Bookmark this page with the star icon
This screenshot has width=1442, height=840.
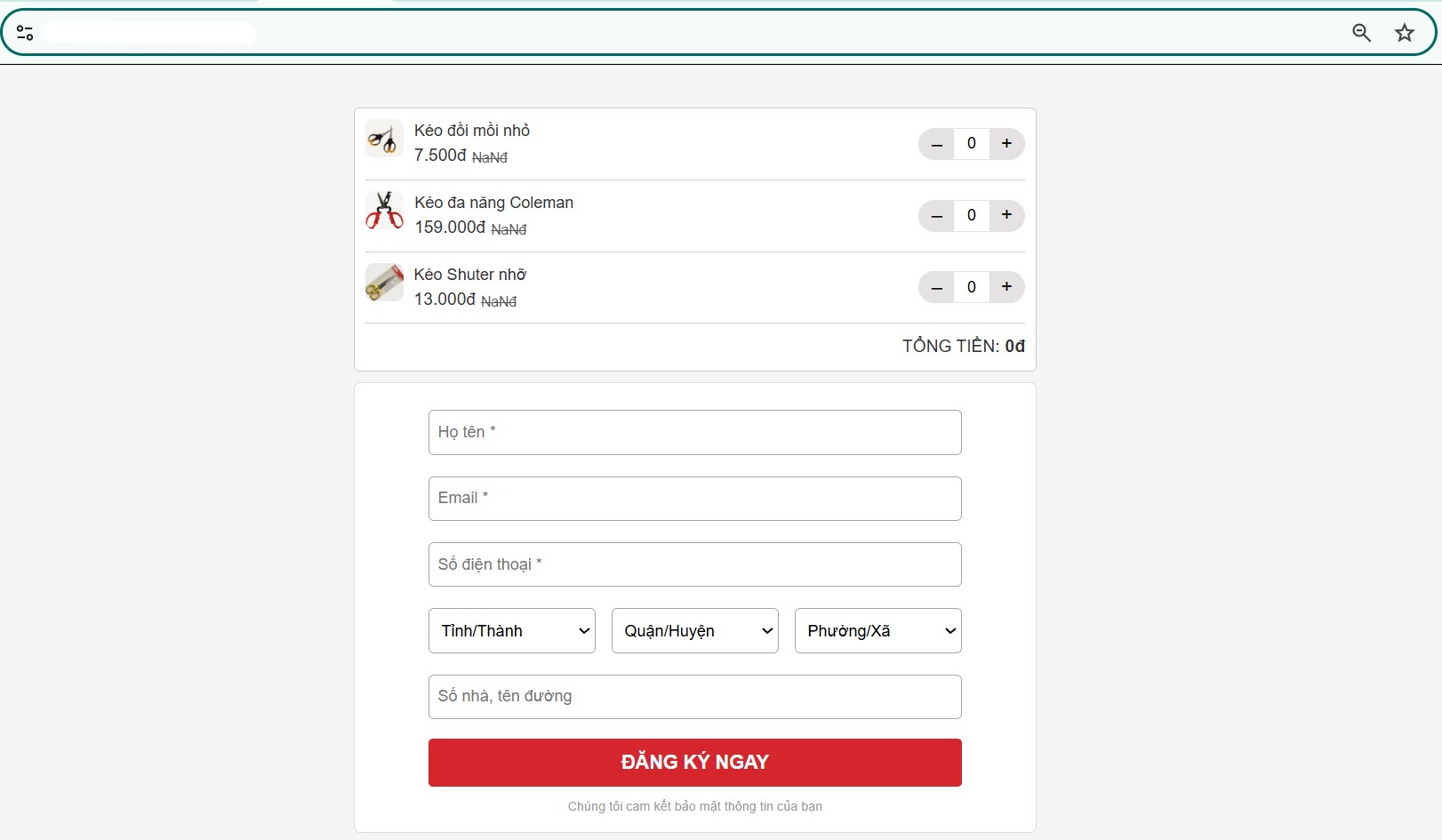pyautogui.click(x=1405, y=33)
